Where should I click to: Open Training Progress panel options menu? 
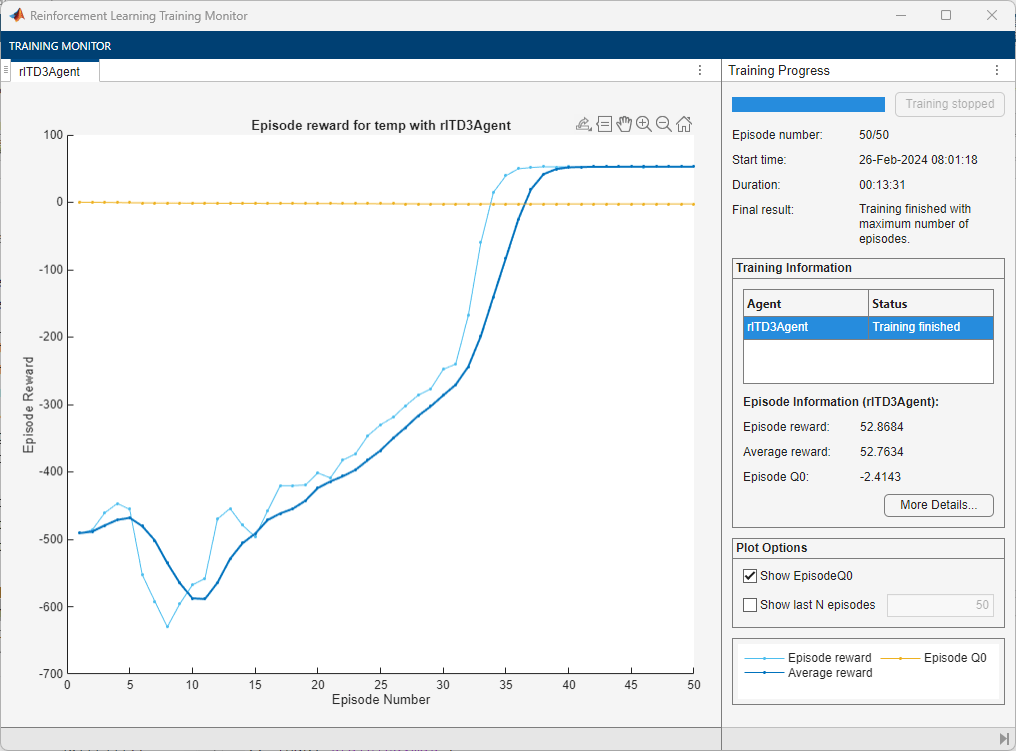996,71
